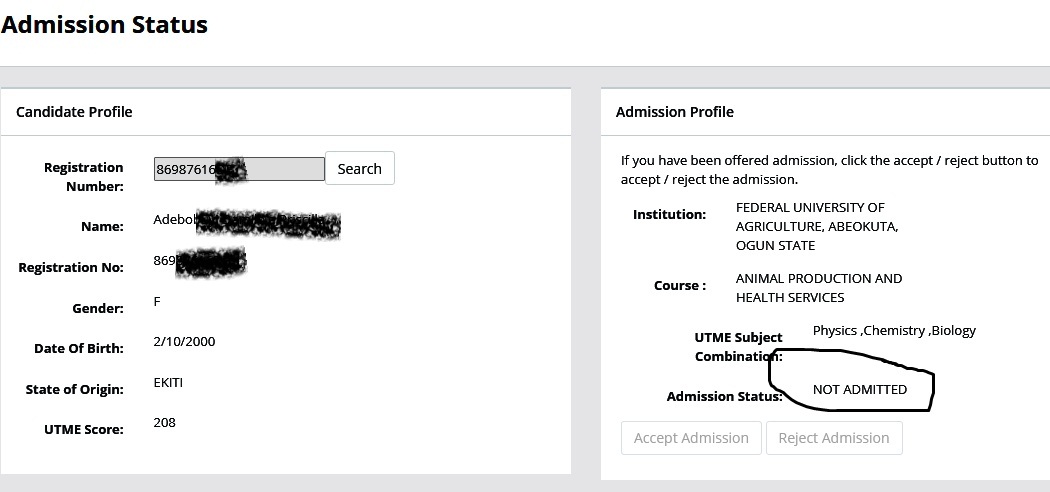Select the EKITI state of origin value
The height and width of the screenshot is (492, 1050).
coord(168,383)
